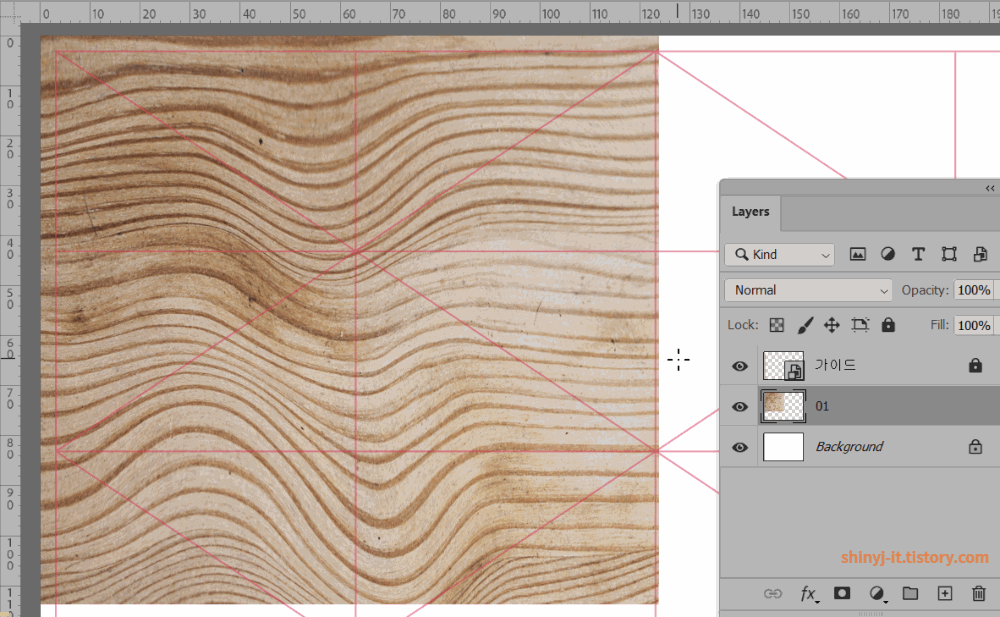Click the Fill value field

click(974, 325)
